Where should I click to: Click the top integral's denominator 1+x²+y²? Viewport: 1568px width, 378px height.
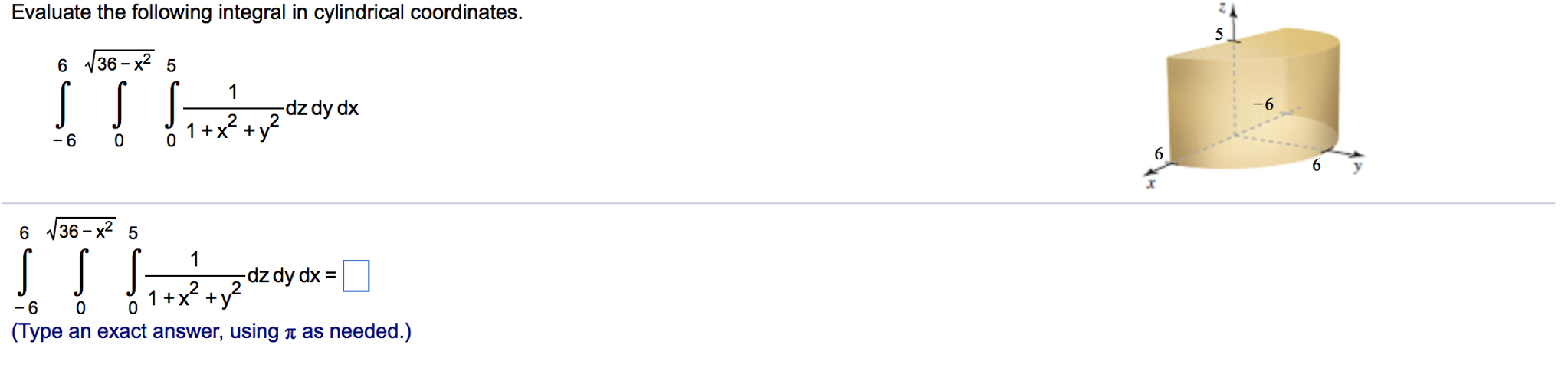(232, 130)
